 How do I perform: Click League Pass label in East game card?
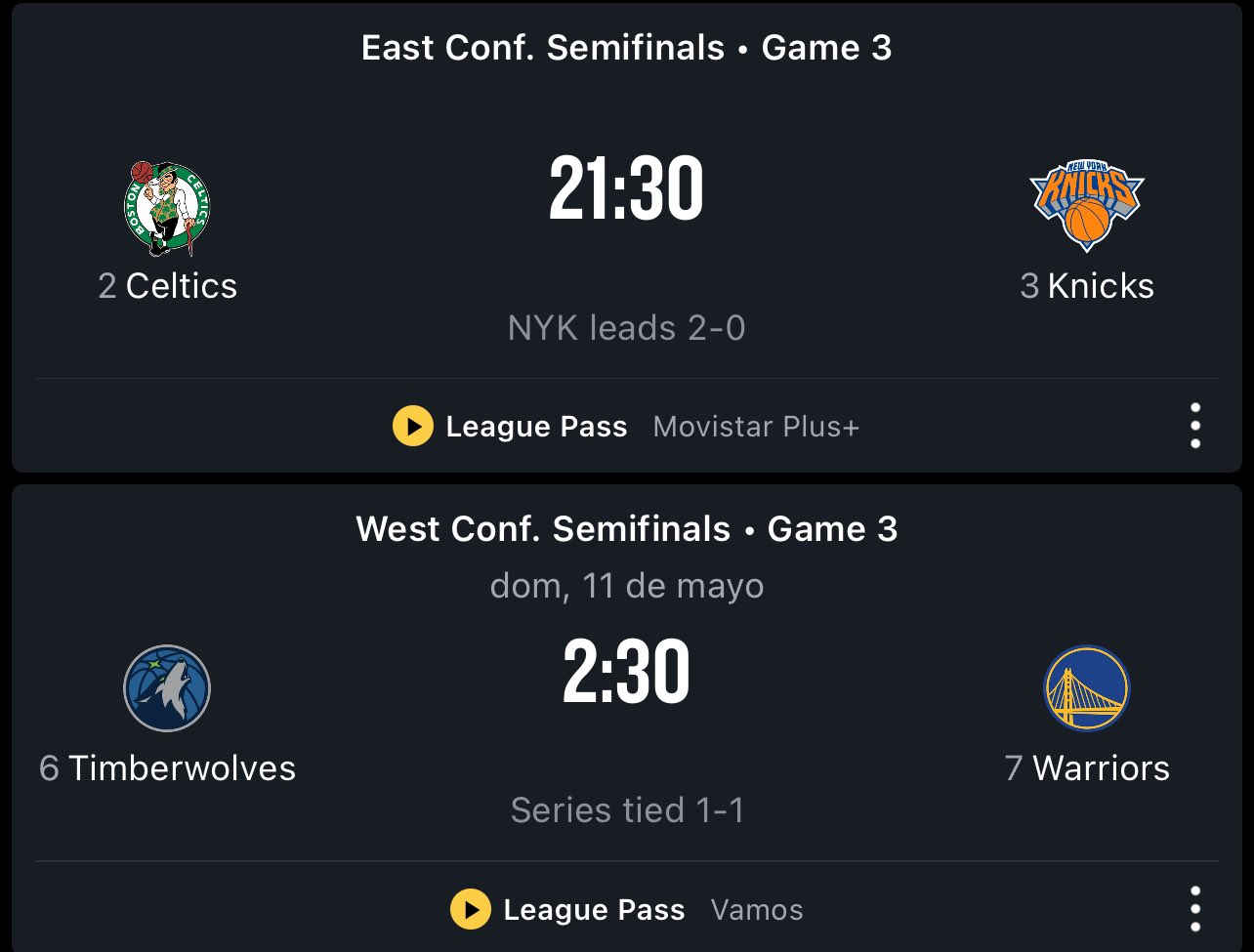click(536, 427)
